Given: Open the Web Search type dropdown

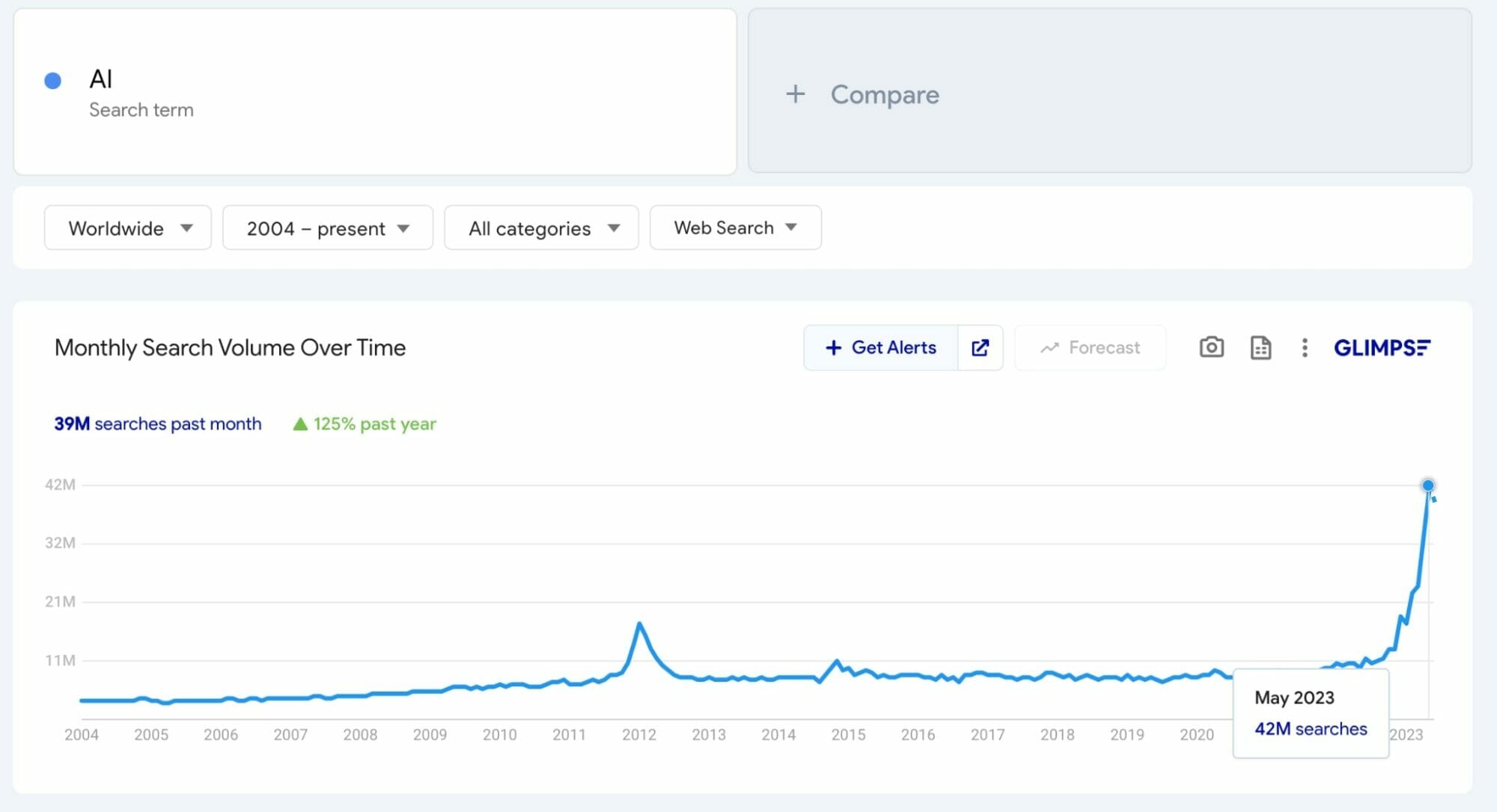Looking at the screenshot, I should click(x=734, y=228).
